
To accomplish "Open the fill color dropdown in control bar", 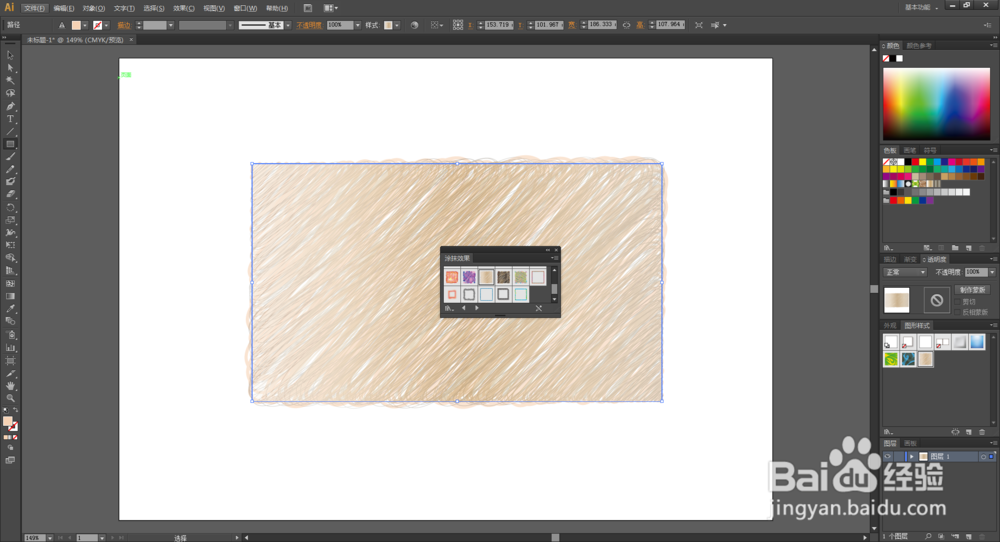I will click(x=85, y=26).
